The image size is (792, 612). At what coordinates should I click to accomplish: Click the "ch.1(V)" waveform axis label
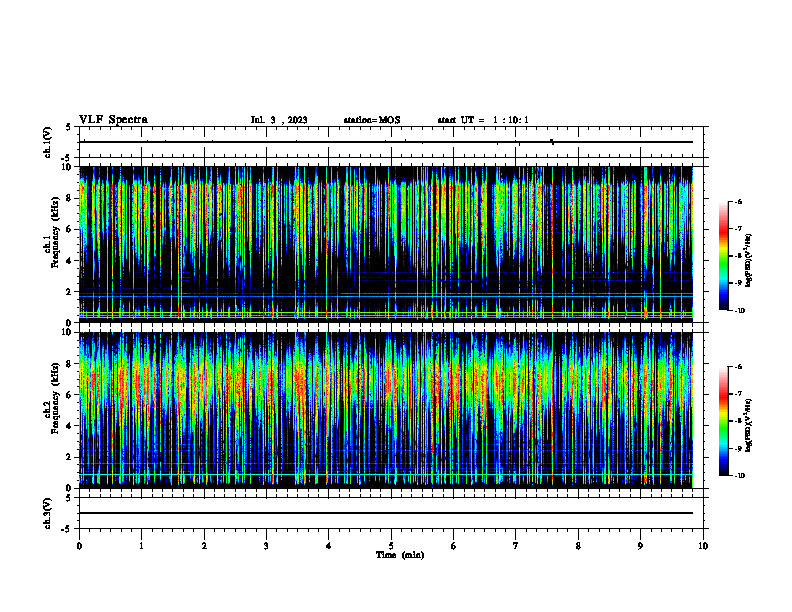(48, 142)
